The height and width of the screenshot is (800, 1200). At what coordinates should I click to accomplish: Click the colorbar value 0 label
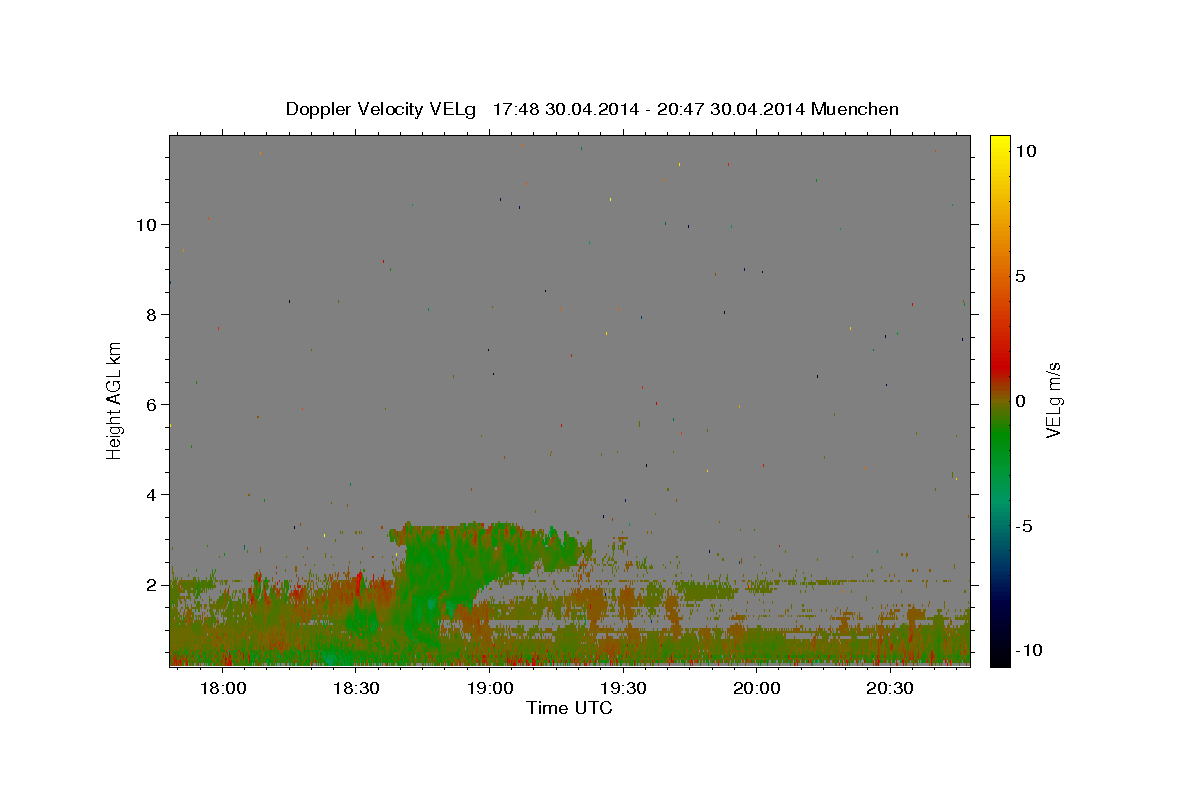1020,401
